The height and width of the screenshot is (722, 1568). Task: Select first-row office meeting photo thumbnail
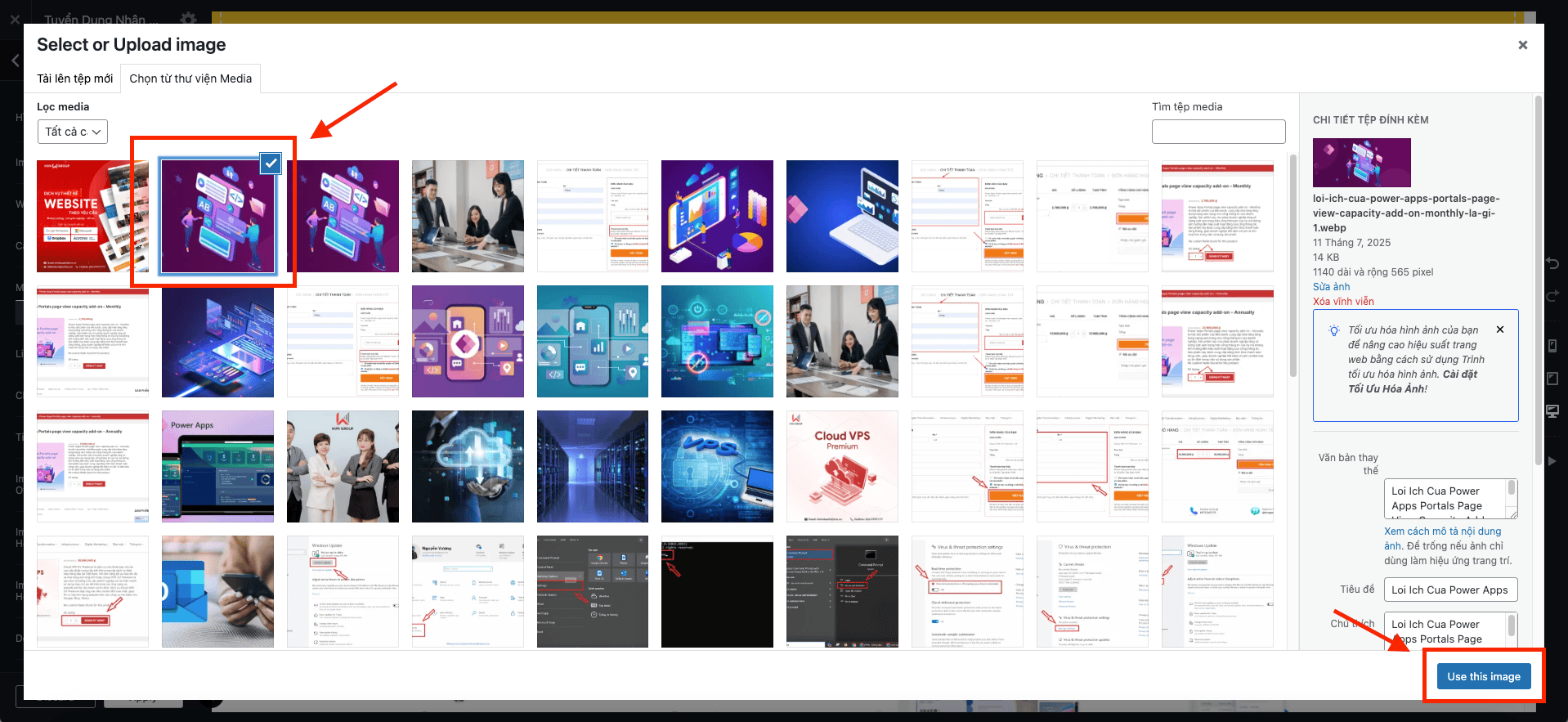pos(468,217)
